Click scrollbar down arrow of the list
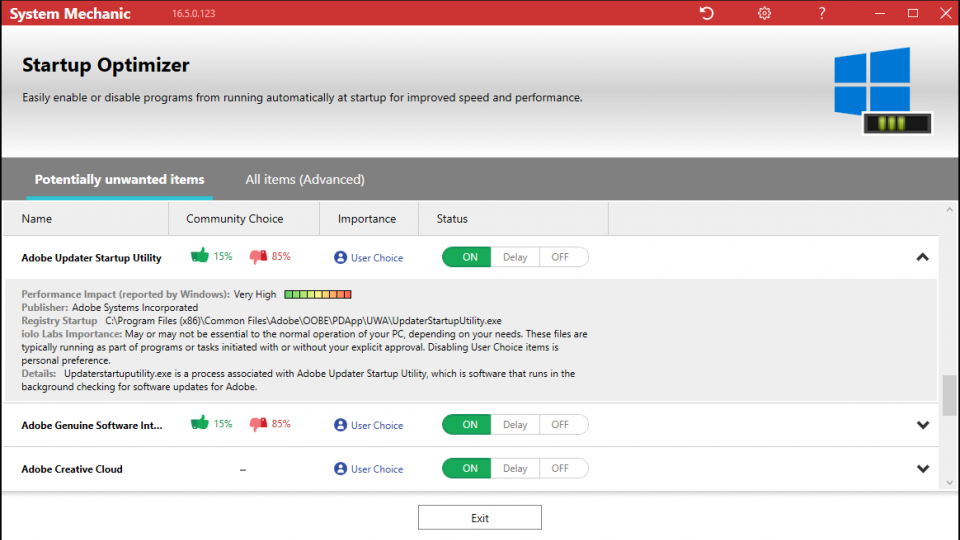This screenshot has width=960, height=540. click(x=950, y=482)
